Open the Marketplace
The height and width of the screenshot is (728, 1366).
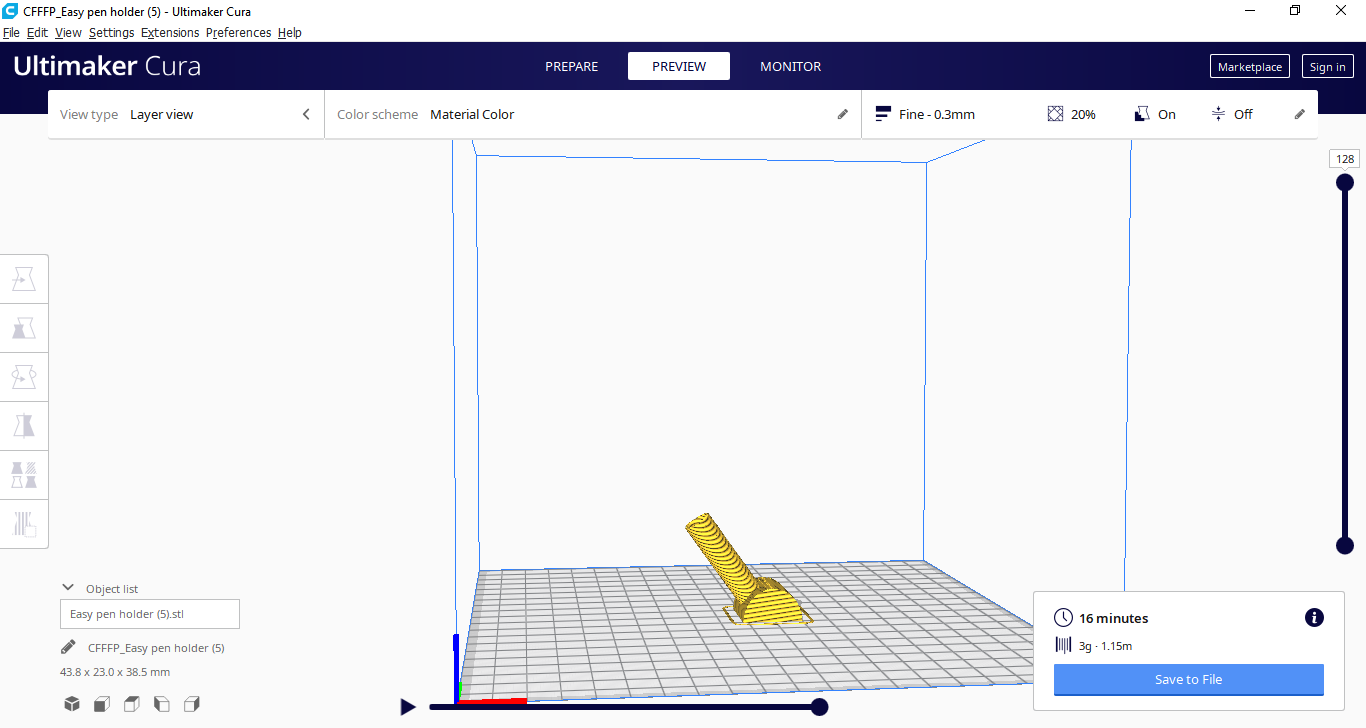(x=1250, y=66)
